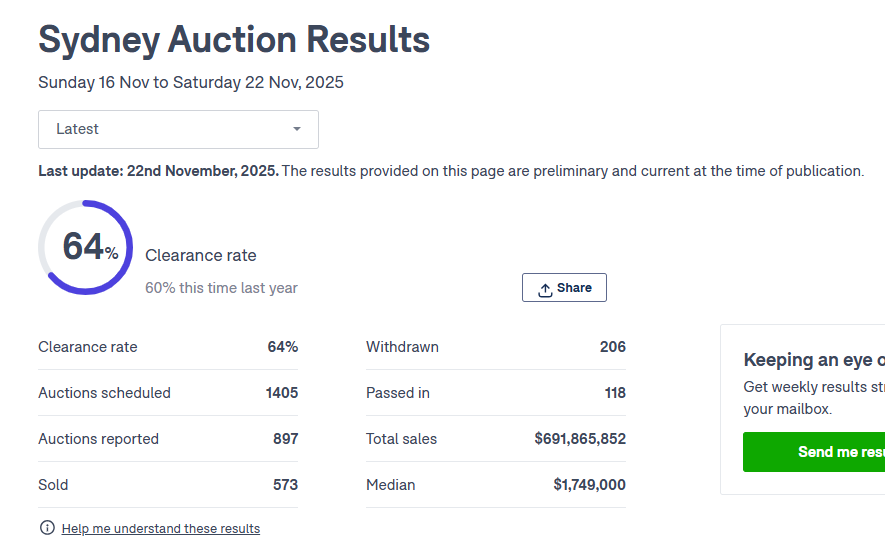Screen dimensions: 885x560
Task: Click the 60% this time last year text
Action: coord(221,288)
